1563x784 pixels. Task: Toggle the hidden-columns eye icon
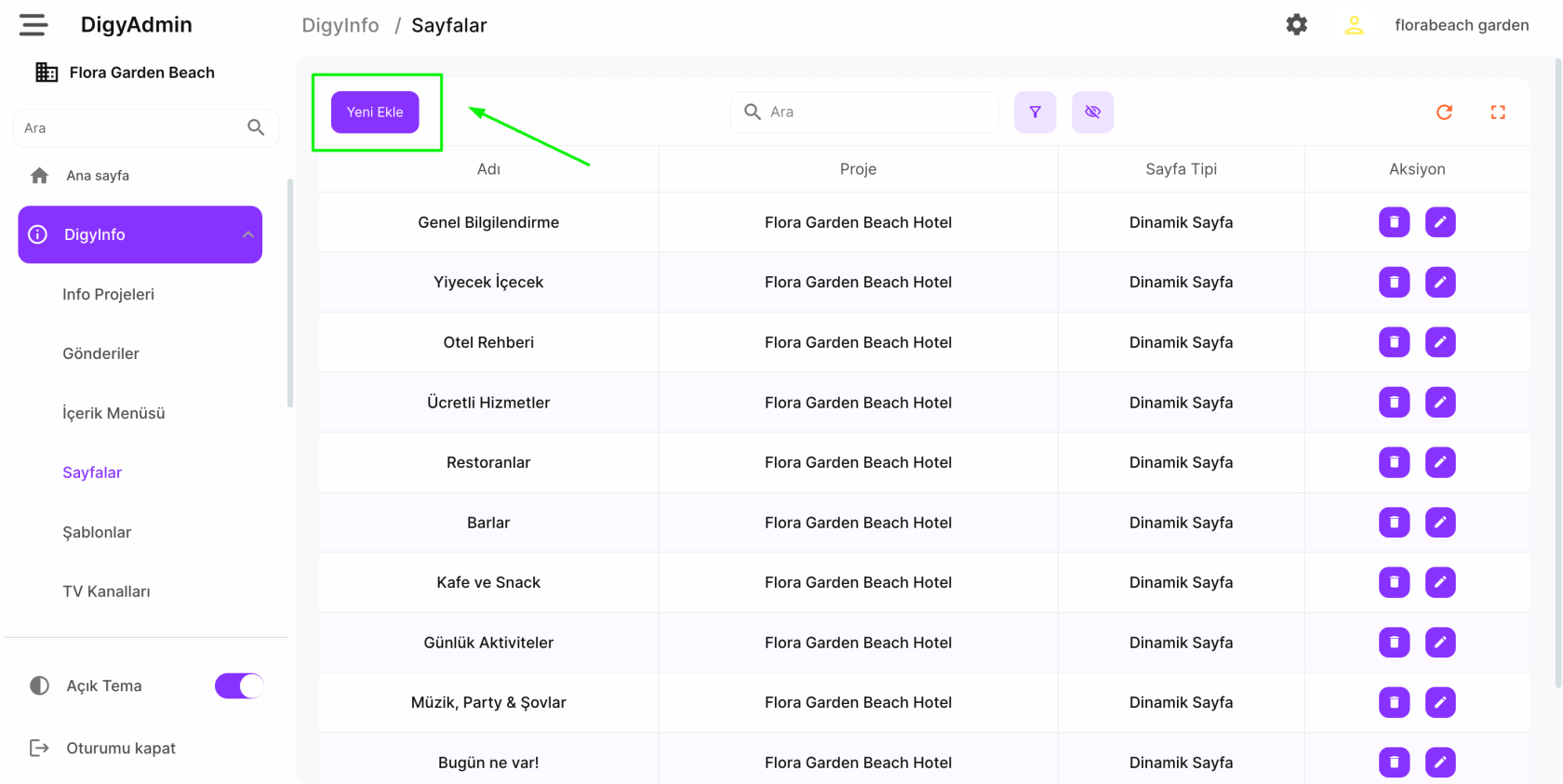[x=1092, y=112]
